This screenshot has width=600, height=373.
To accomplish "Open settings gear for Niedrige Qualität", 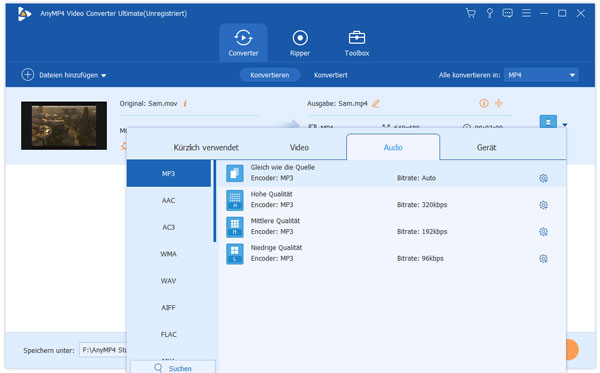I will 543,259.
